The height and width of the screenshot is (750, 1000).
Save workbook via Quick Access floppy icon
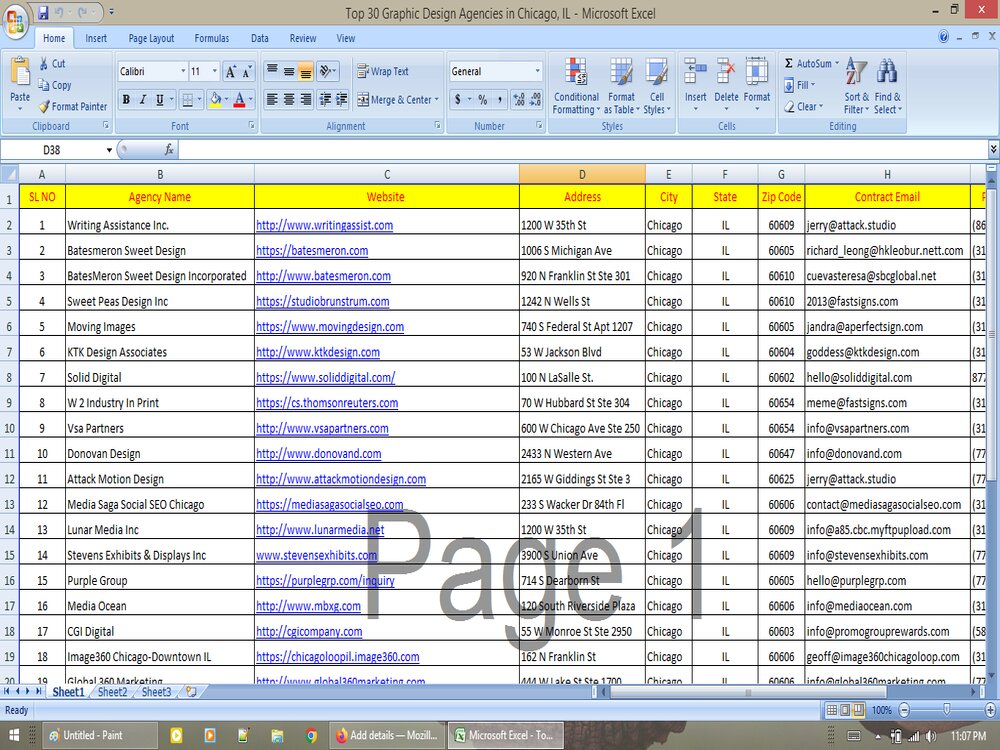(x=43, y=12)
